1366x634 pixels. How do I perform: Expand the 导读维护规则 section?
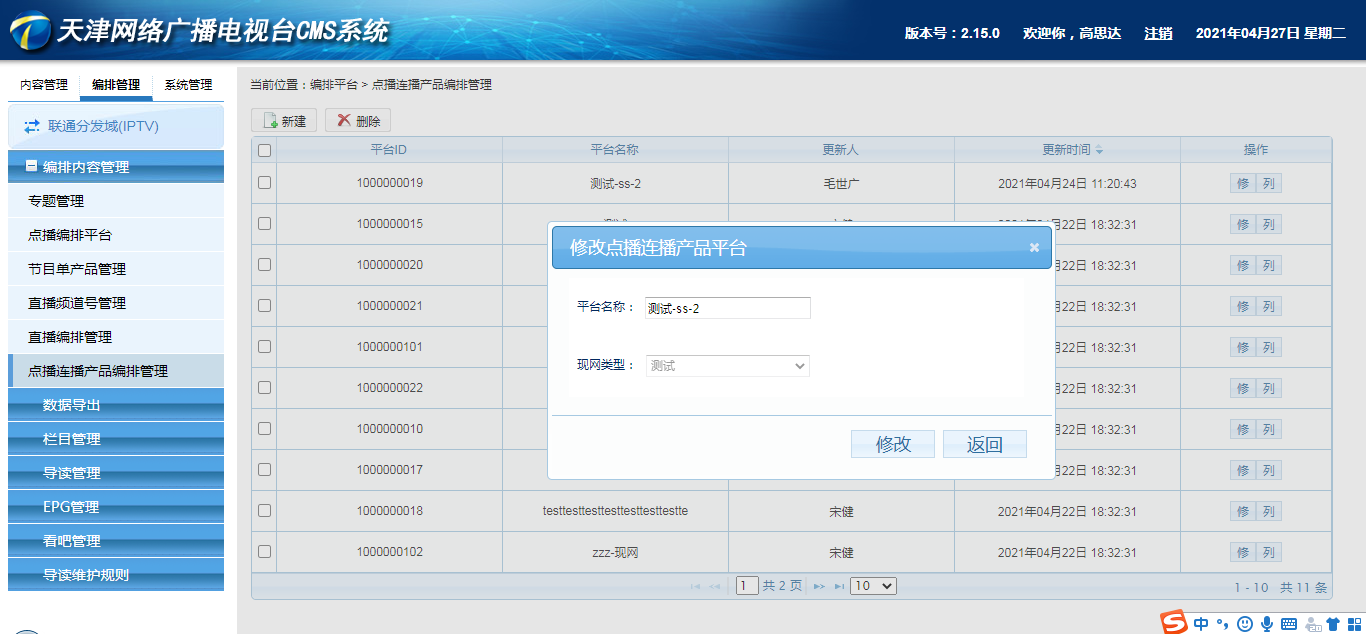[x=116, y=575]
